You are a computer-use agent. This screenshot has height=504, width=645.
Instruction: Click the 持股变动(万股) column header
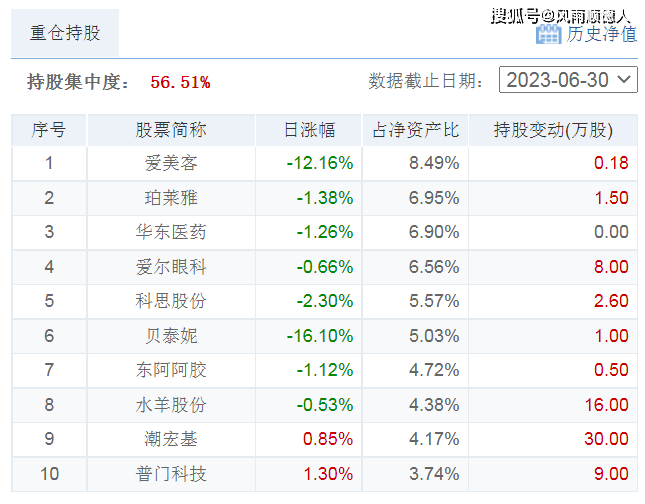[x=552, y=131]
